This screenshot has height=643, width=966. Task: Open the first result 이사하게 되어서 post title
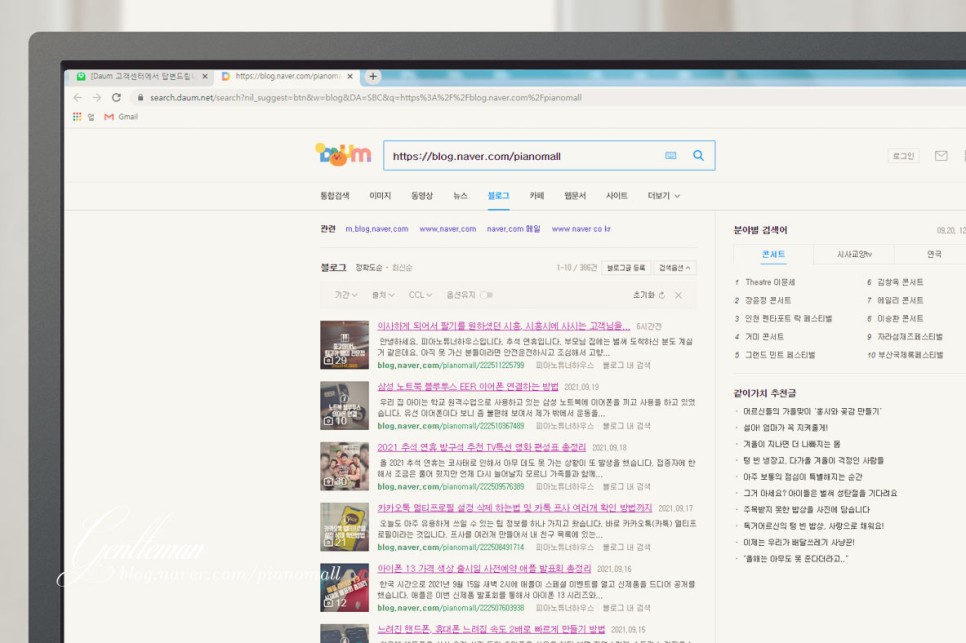point(503,326)
